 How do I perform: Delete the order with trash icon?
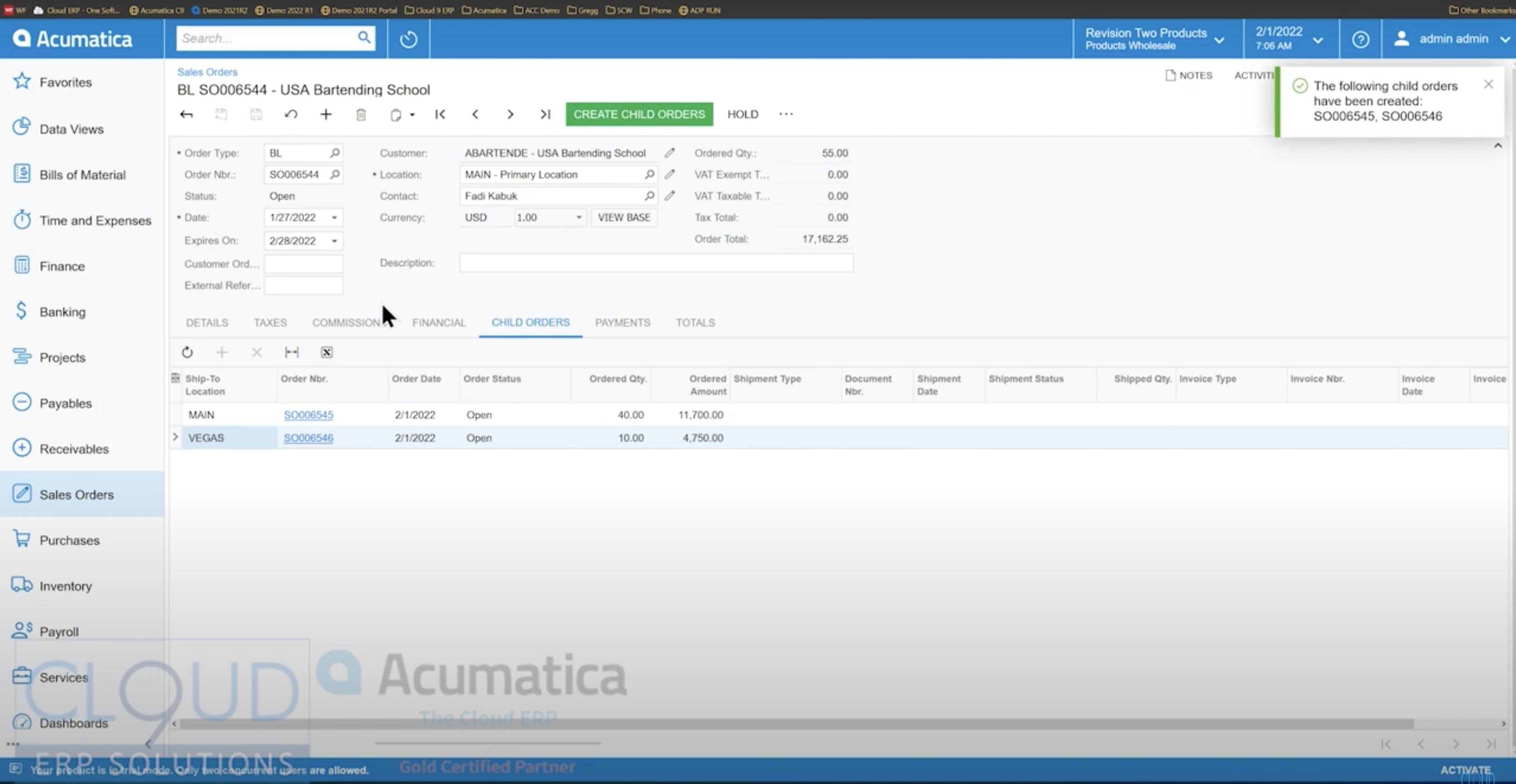(361, 114)
